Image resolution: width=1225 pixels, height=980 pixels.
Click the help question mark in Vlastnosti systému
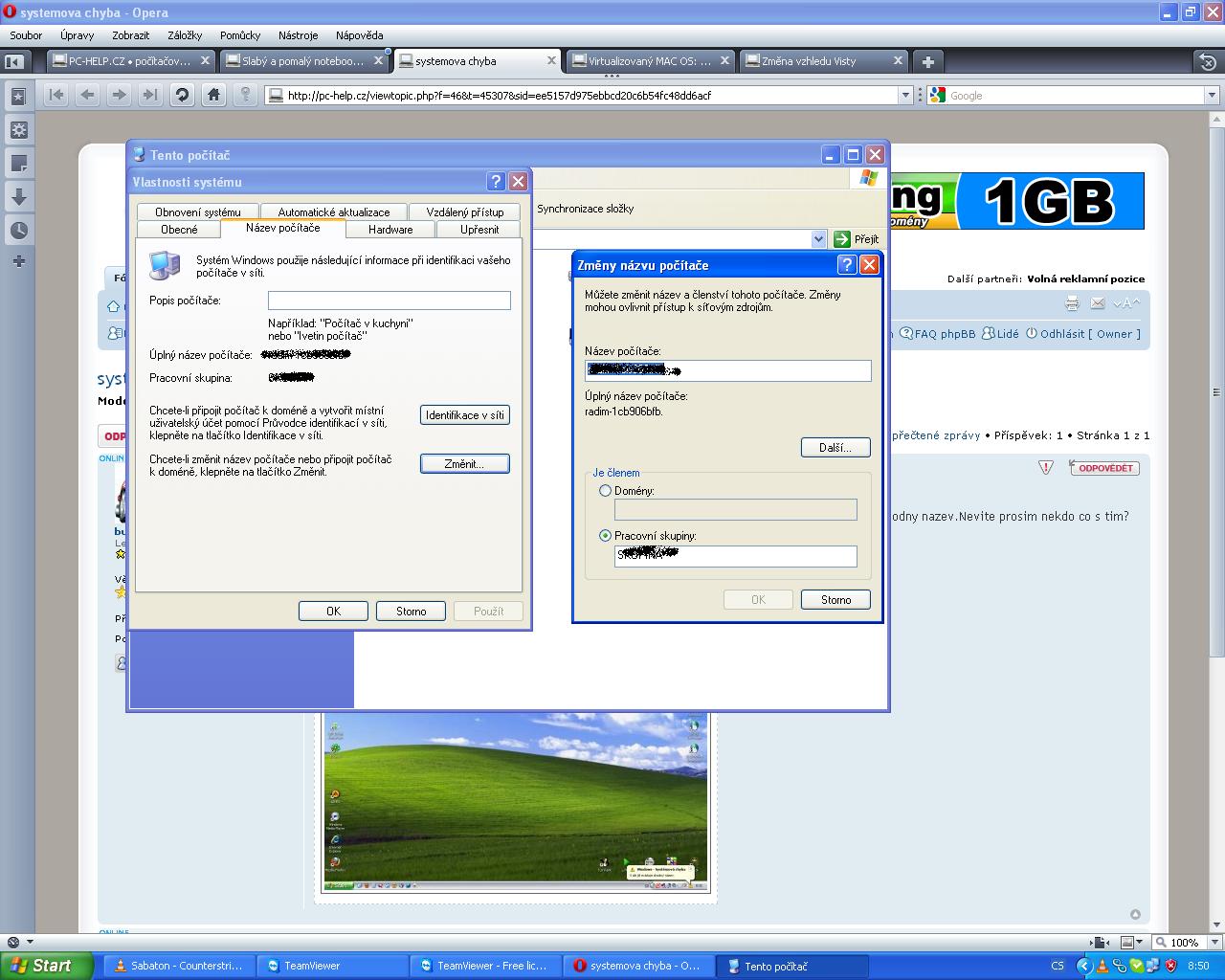tap(496, 182)
